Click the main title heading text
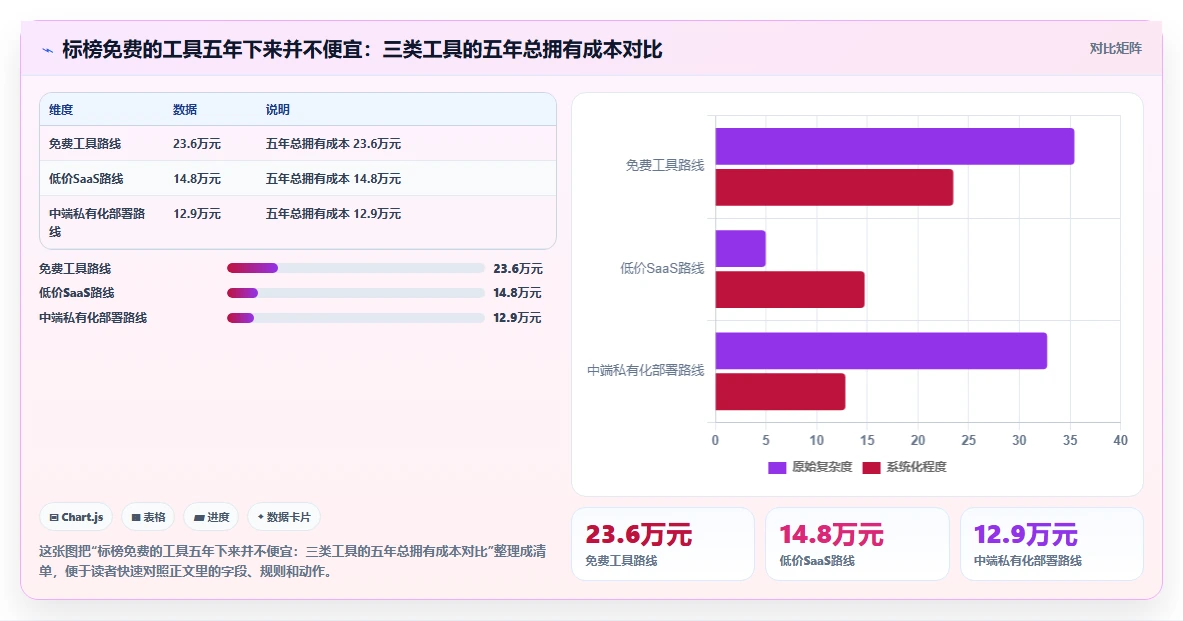 (x=362, y=50)
